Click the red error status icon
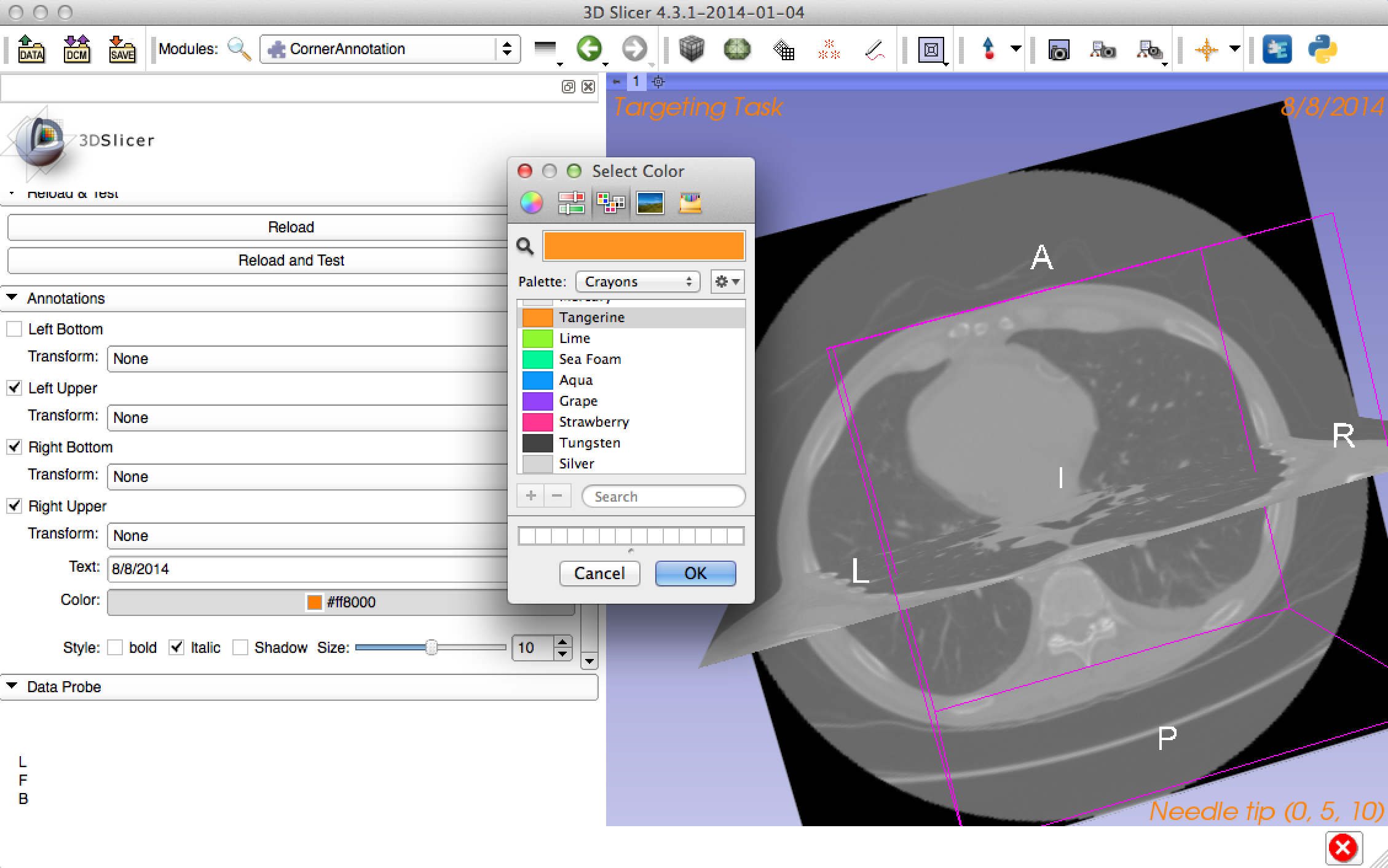 point(1343,848)
